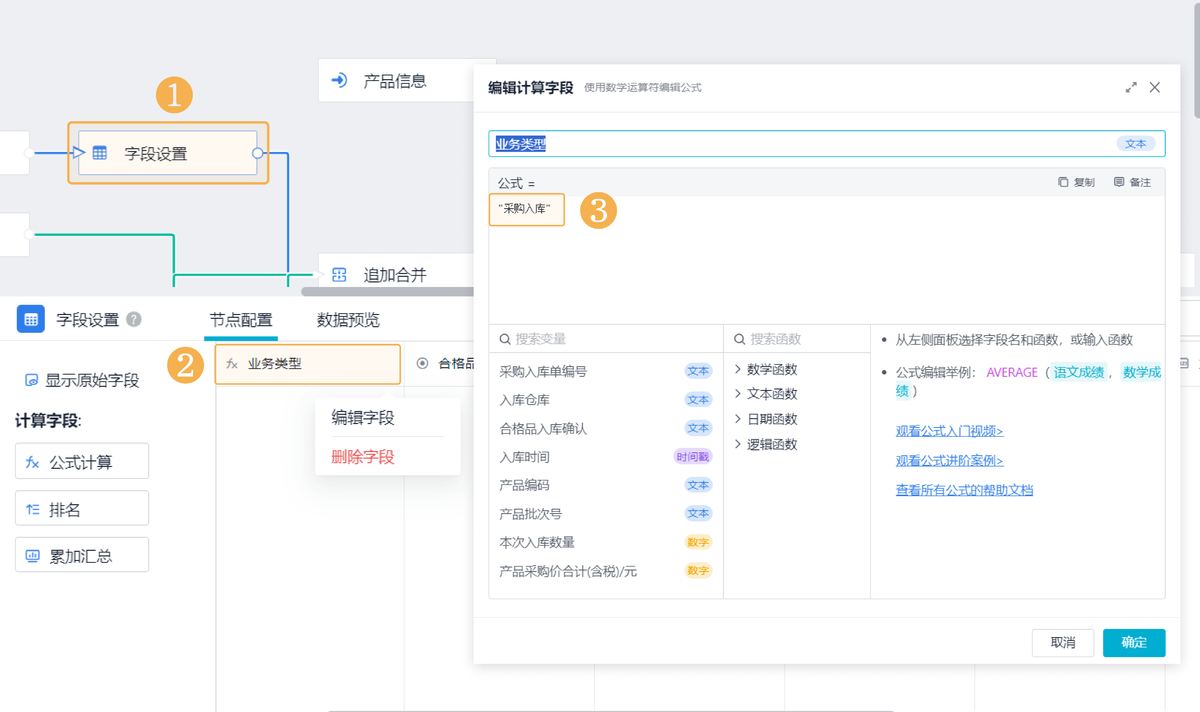This screenshot has width=1200, height=712.
Task: Expand the logic functions category
Action: point(738,445)
